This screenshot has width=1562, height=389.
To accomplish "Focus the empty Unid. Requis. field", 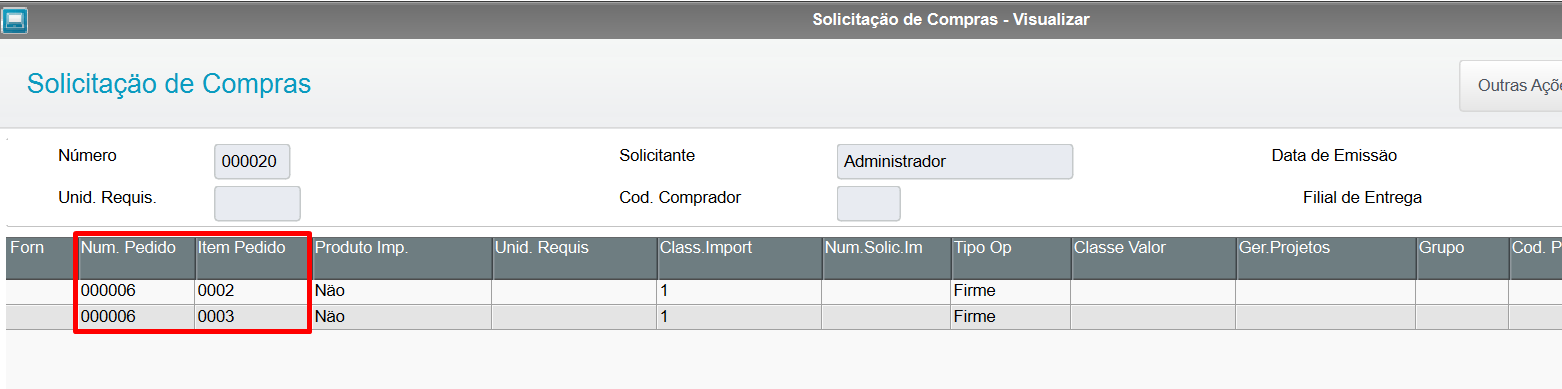I will [257, 203].
